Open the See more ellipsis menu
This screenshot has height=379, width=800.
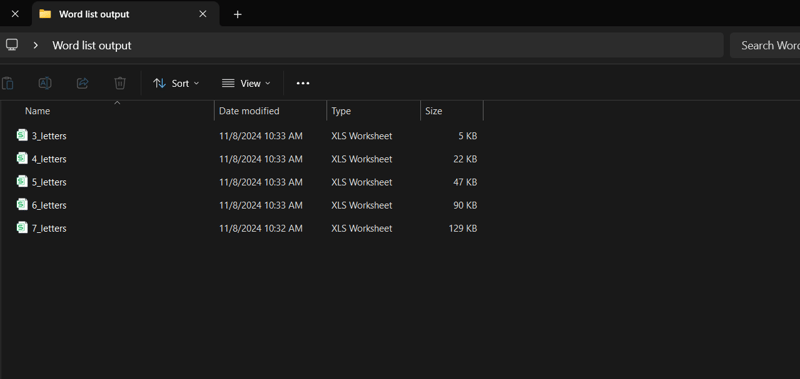coord(303,83)
